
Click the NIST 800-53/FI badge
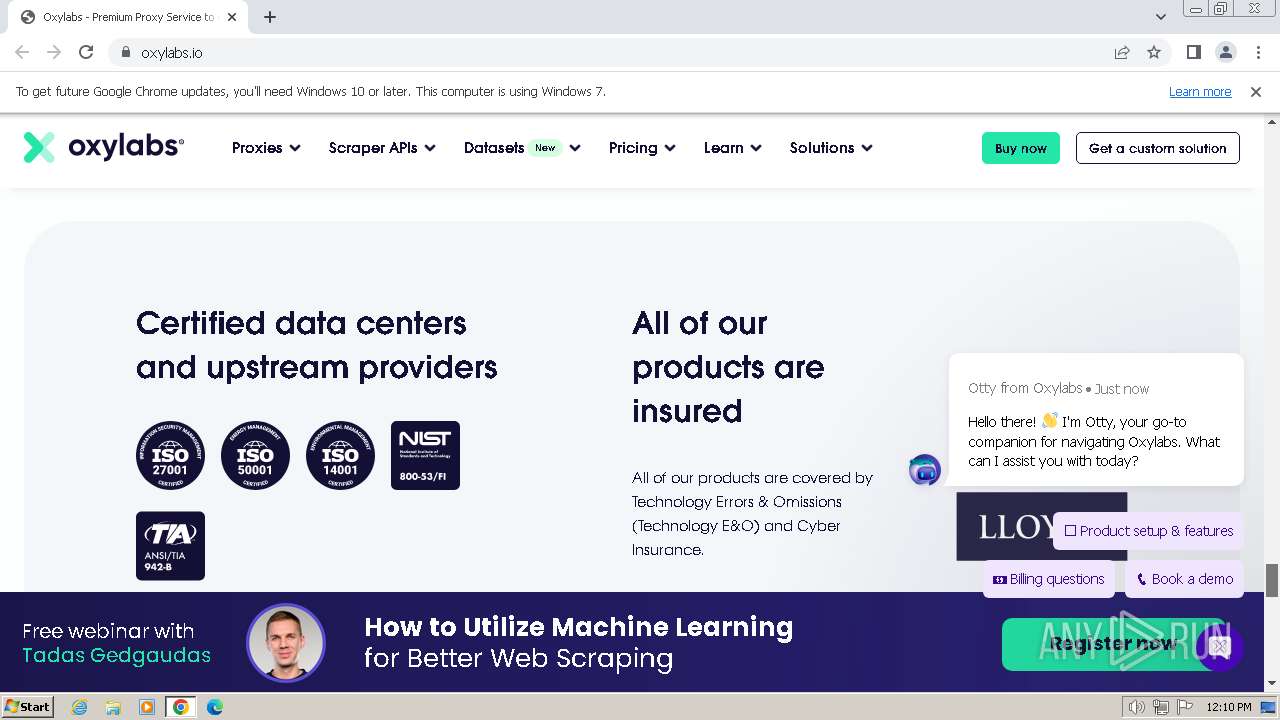point(425,455)
